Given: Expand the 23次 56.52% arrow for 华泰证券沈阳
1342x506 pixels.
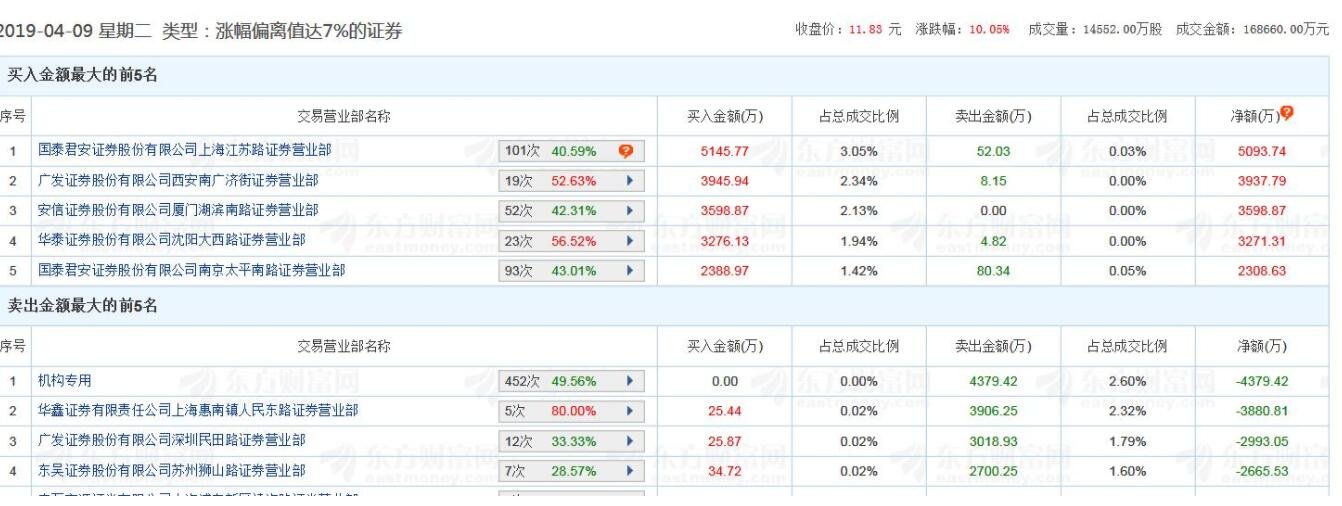Looking at the screenshot, I should (629, 241).
